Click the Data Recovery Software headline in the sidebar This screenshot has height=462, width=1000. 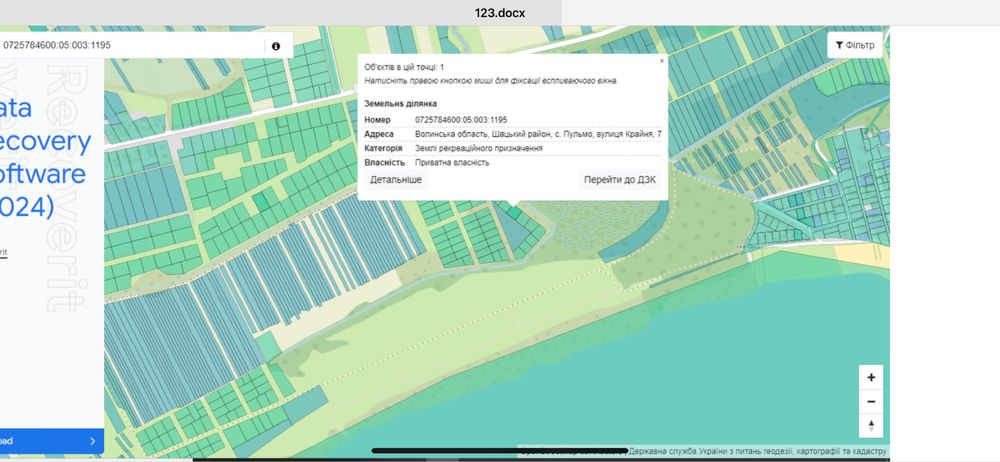point(45,158)
